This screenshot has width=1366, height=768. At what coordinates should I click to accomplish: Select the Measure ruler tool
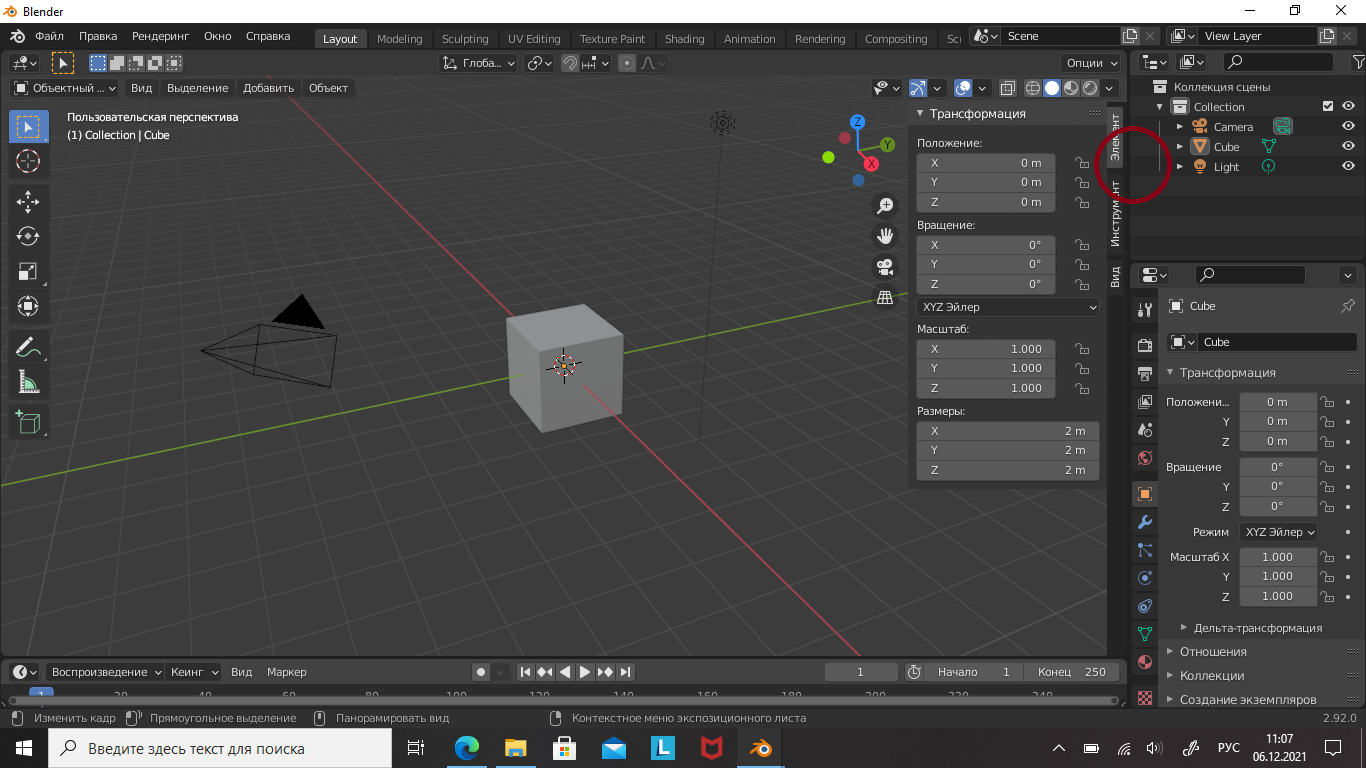pos(28,383)
